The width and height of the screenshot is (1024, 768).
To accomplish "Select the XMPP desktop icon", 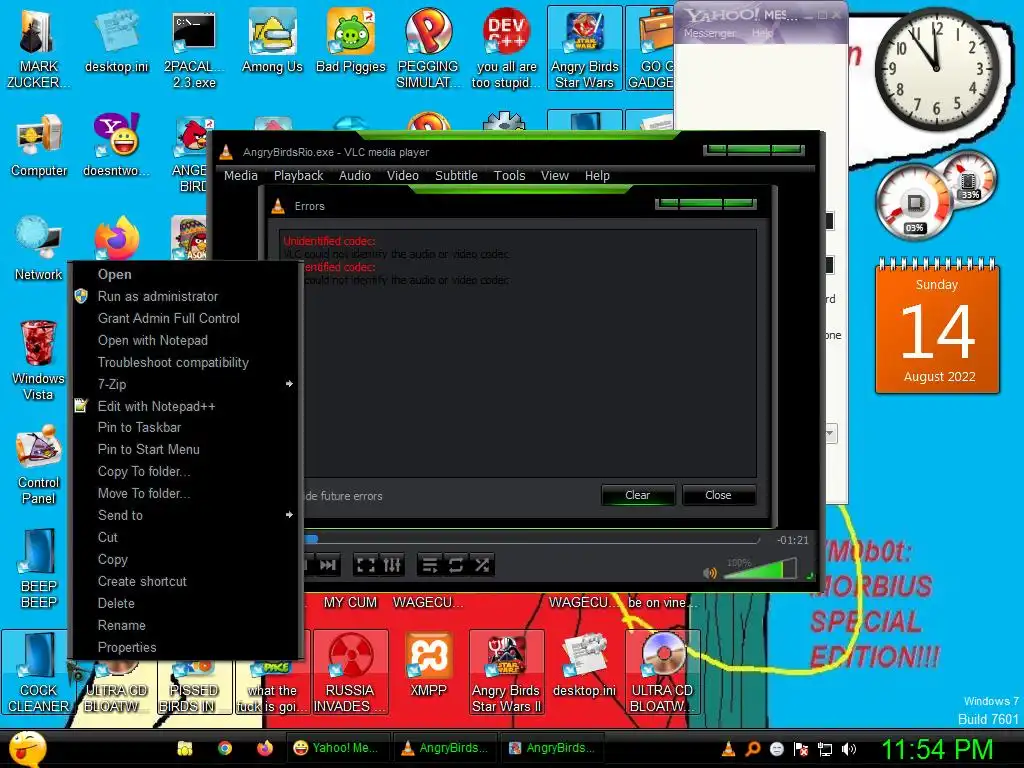I will point(428,666).
